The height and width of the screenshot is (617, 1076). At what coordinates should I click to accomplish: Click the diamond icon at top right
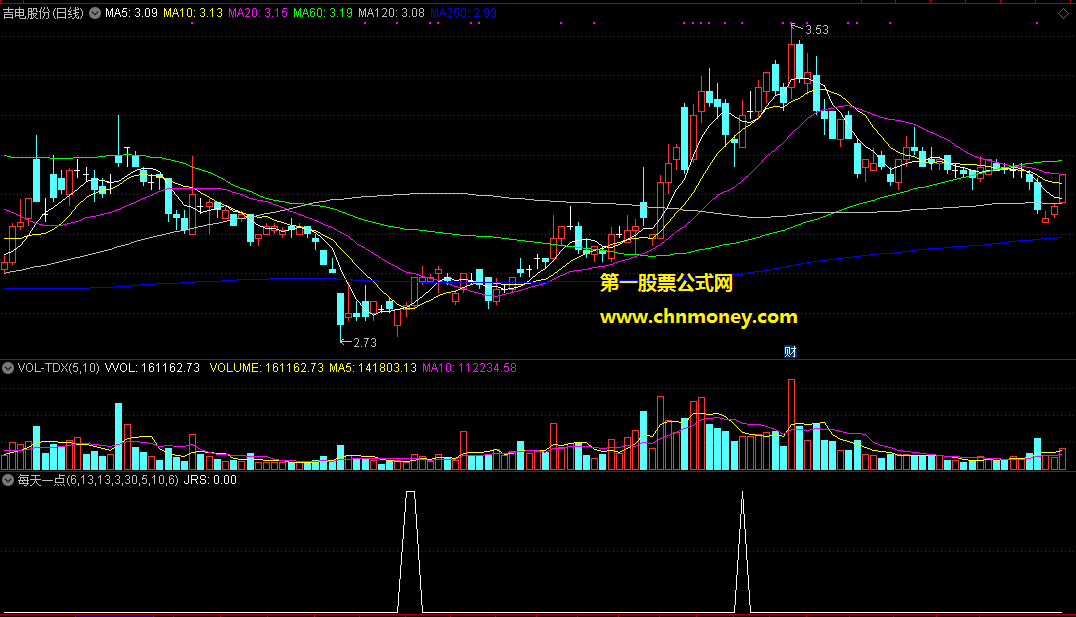pyautogui.click(x=1063, y=13)
